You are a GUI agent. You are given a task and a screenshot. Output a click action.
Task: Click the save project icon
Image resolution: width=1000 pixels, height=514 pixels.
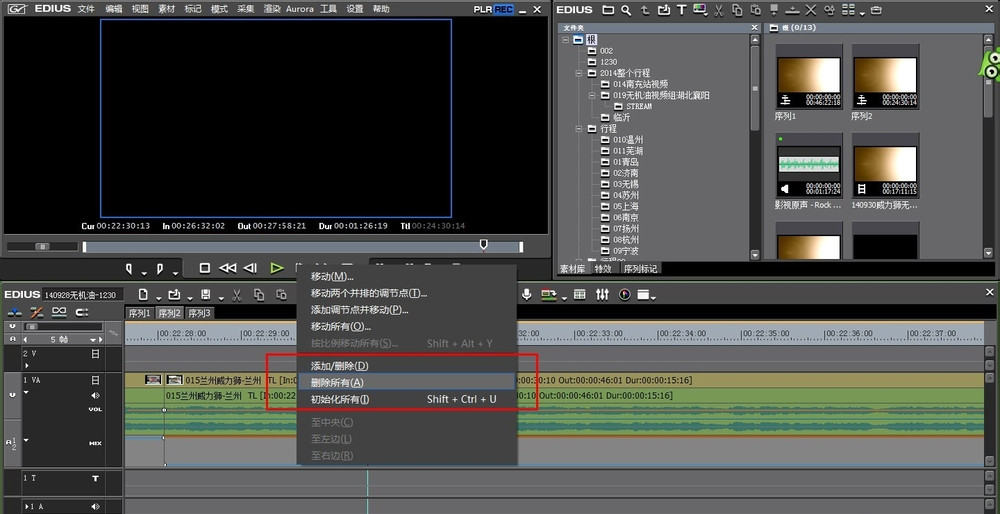click(x=205, y=294)
